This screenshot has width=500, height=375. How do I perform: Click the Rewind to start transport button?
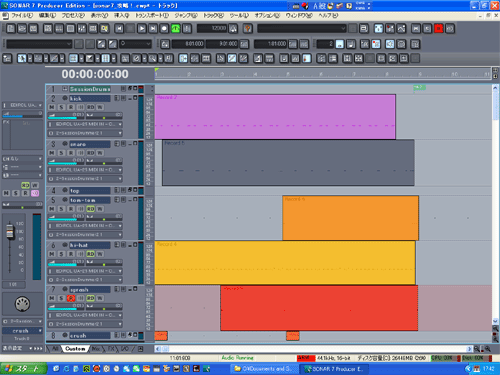[x=119, y=29]
